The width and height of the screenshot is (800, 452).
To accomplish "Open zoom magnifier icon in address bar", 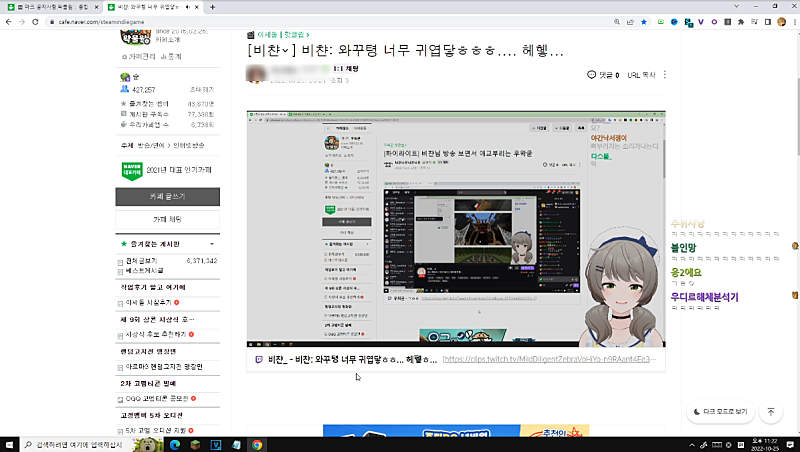I will [617, 22].
